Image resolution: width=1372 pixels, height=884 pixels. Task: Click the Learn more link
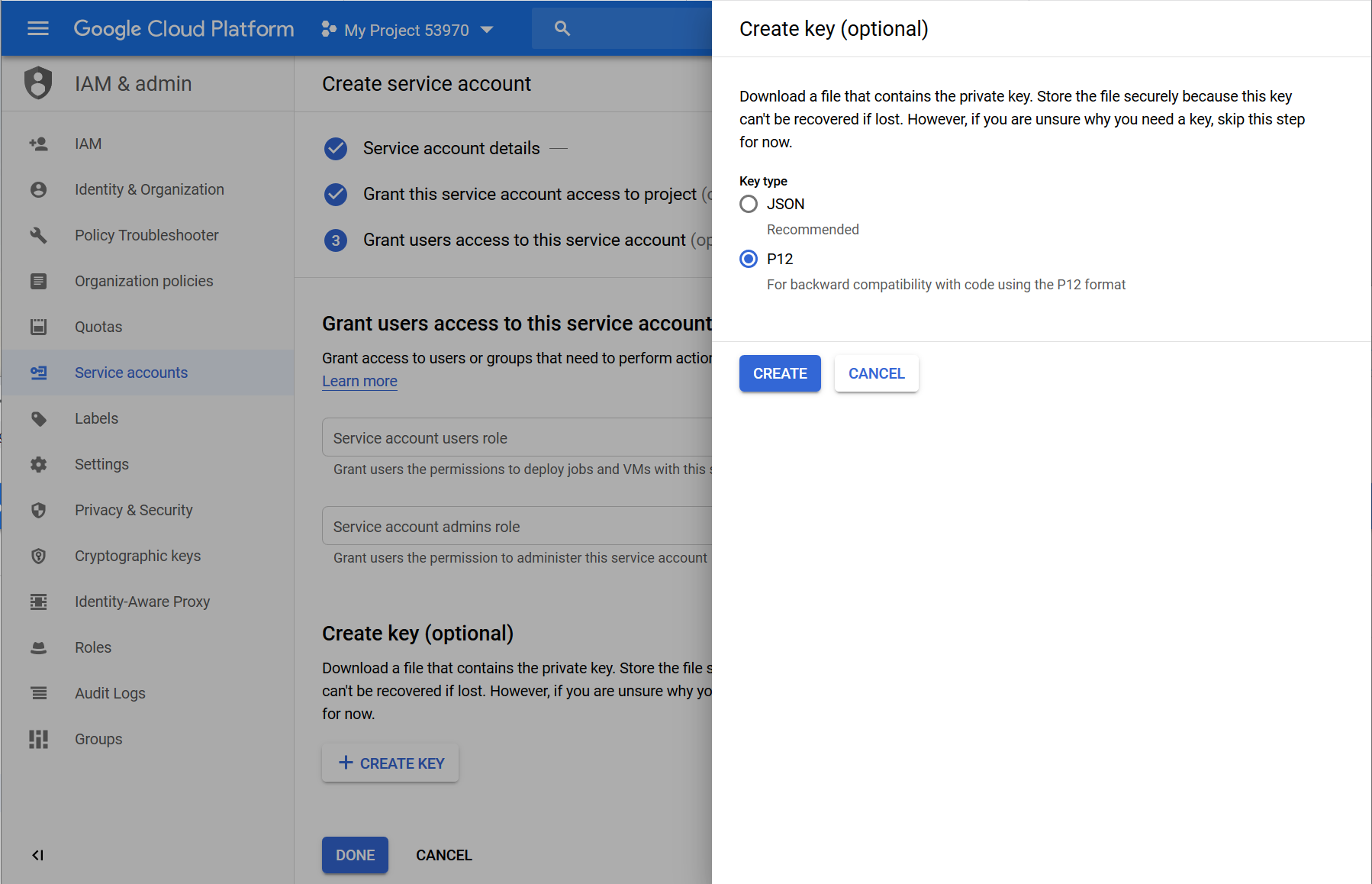359,381
